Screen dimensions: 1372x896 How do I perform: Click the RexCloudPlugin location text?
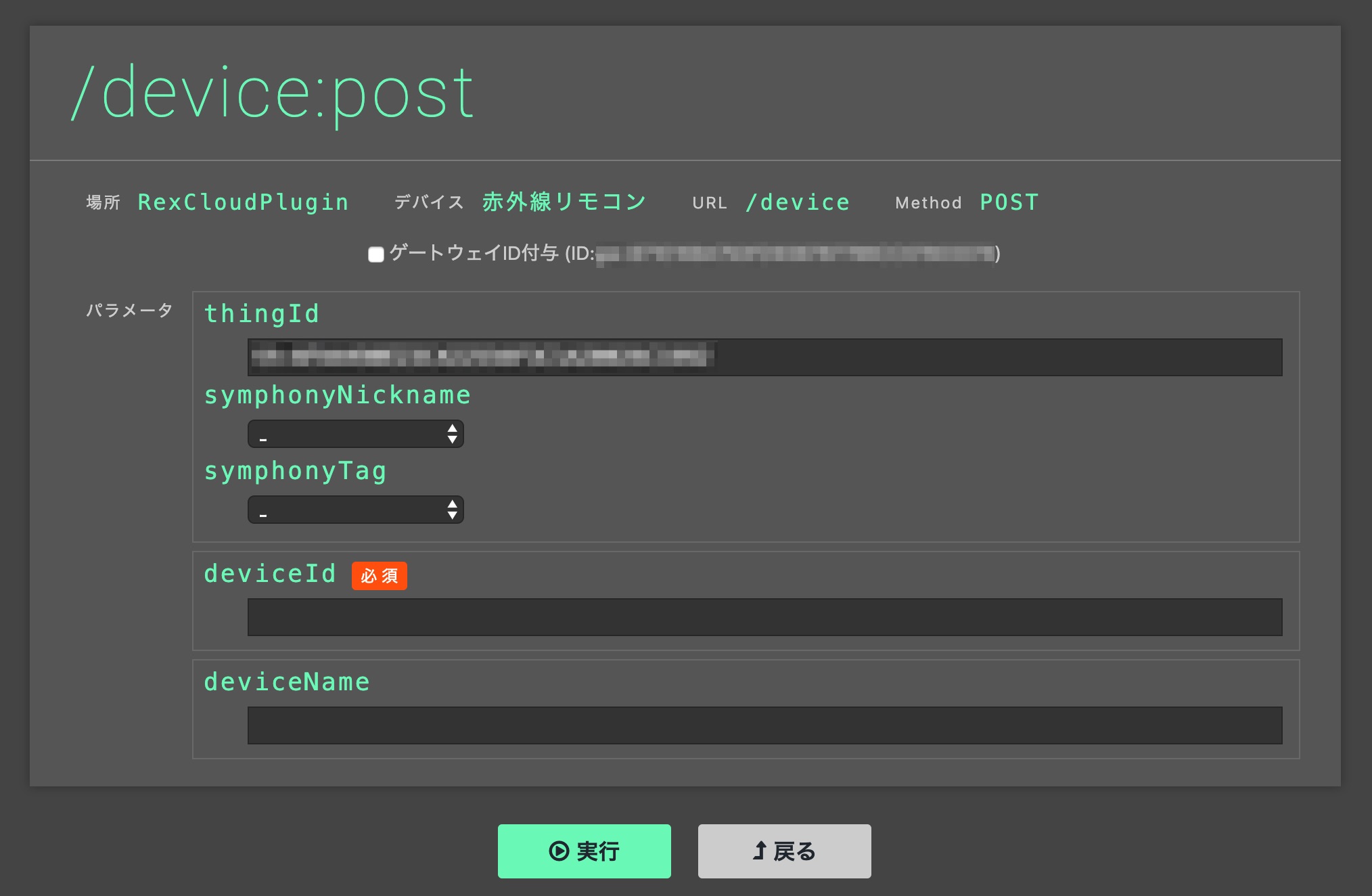coord(244,202)
